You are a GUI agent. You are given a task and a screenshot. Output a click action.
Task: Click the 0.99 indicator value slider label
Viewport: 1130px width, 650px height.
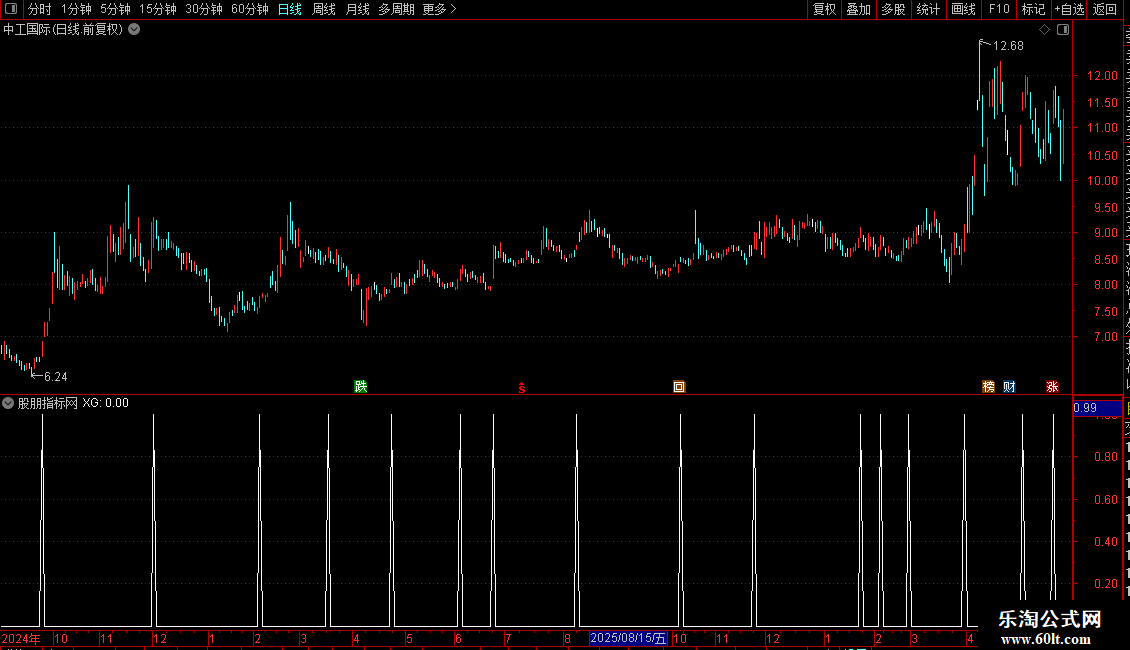(1098, 408)
